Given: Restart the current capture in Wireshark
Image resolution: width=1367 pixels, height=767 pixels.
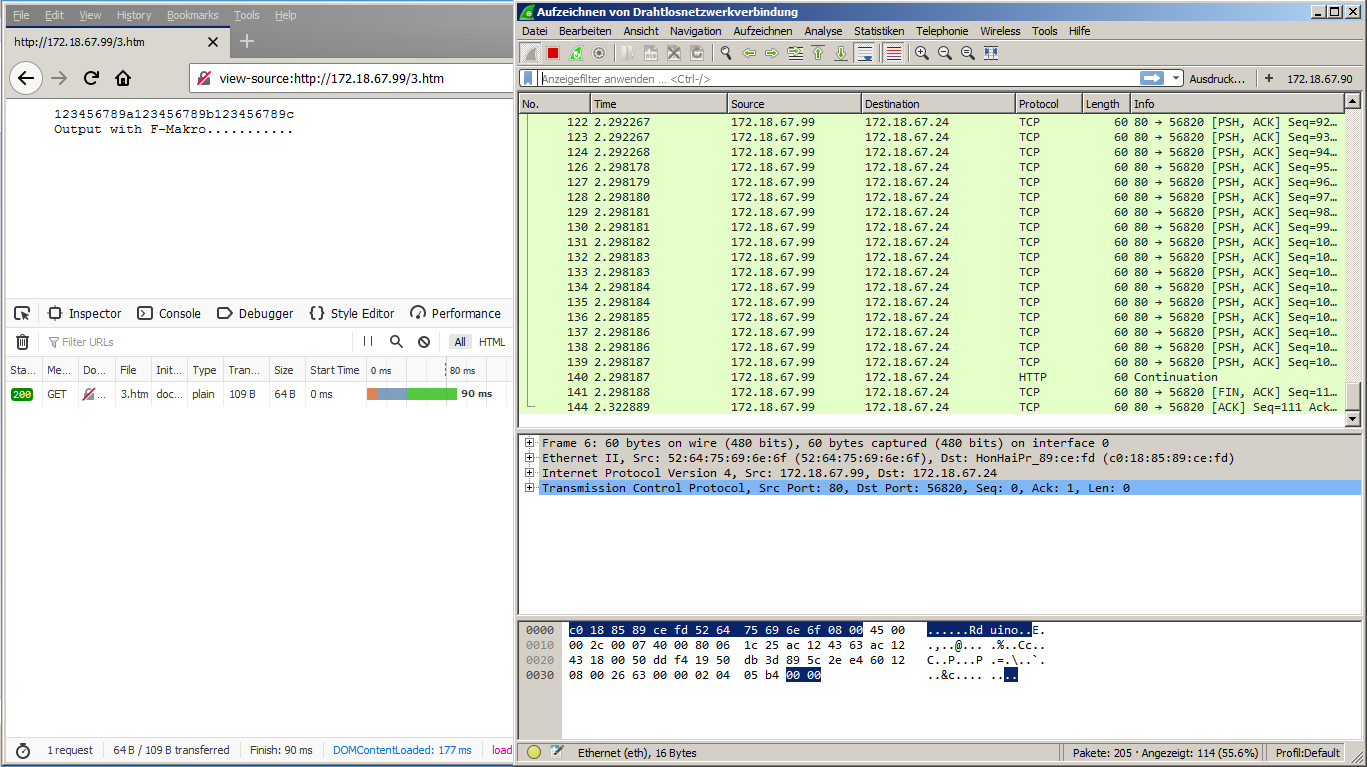Looking at the screenshot, I should 576,53.
